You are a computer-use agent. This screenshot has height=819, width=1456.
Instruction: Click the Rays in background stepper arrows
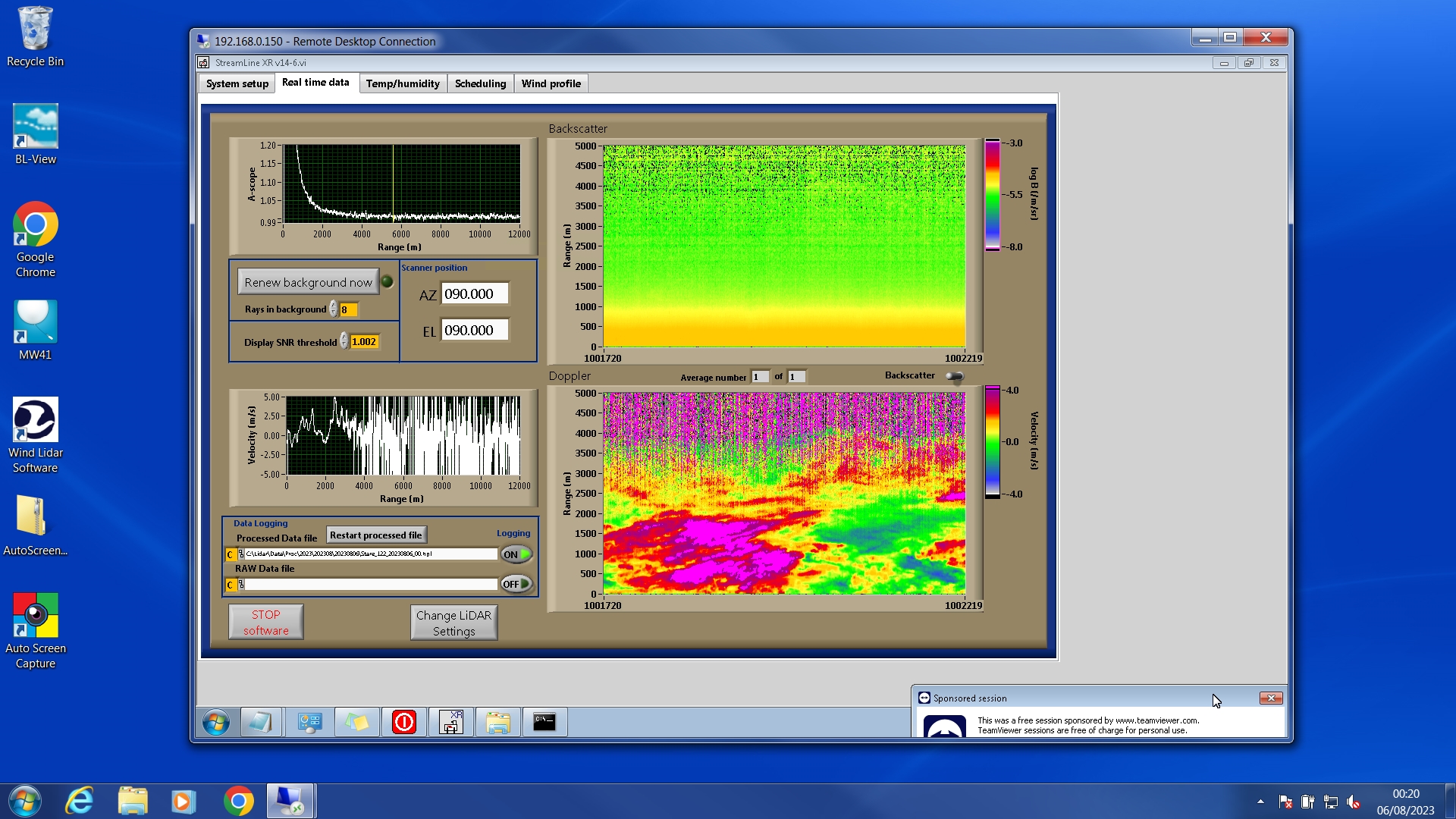(x=333, y=309)
